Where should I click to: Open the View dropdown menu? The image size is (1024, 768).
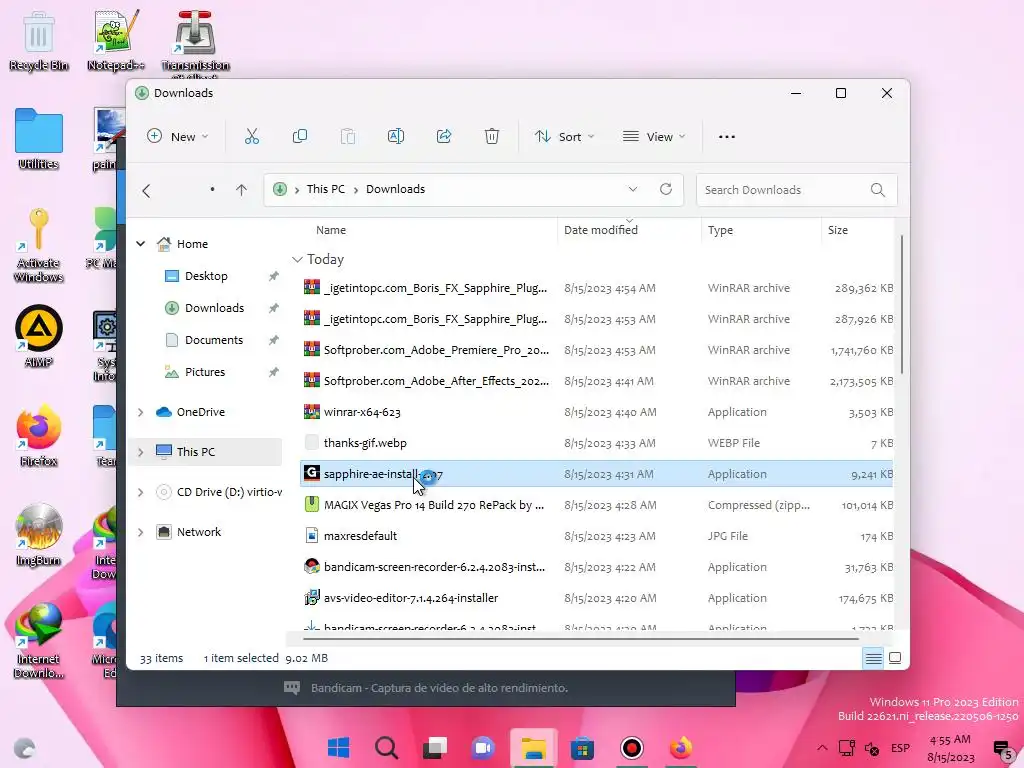click(x=654, y=136)
